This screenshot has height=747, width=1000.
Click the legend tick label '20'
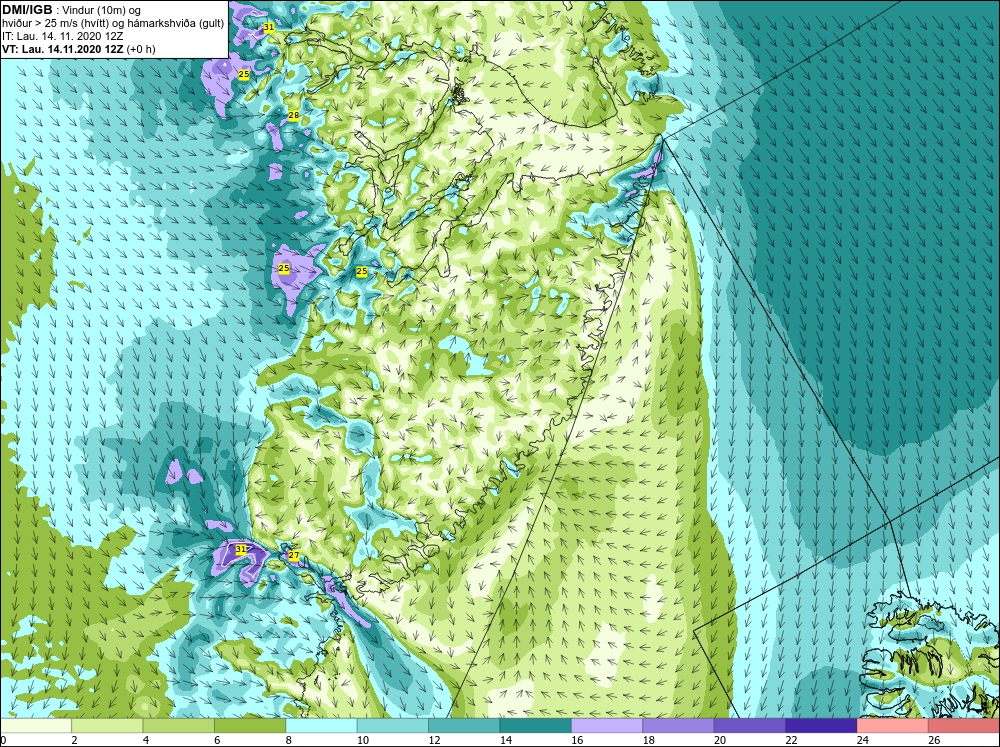719,740
